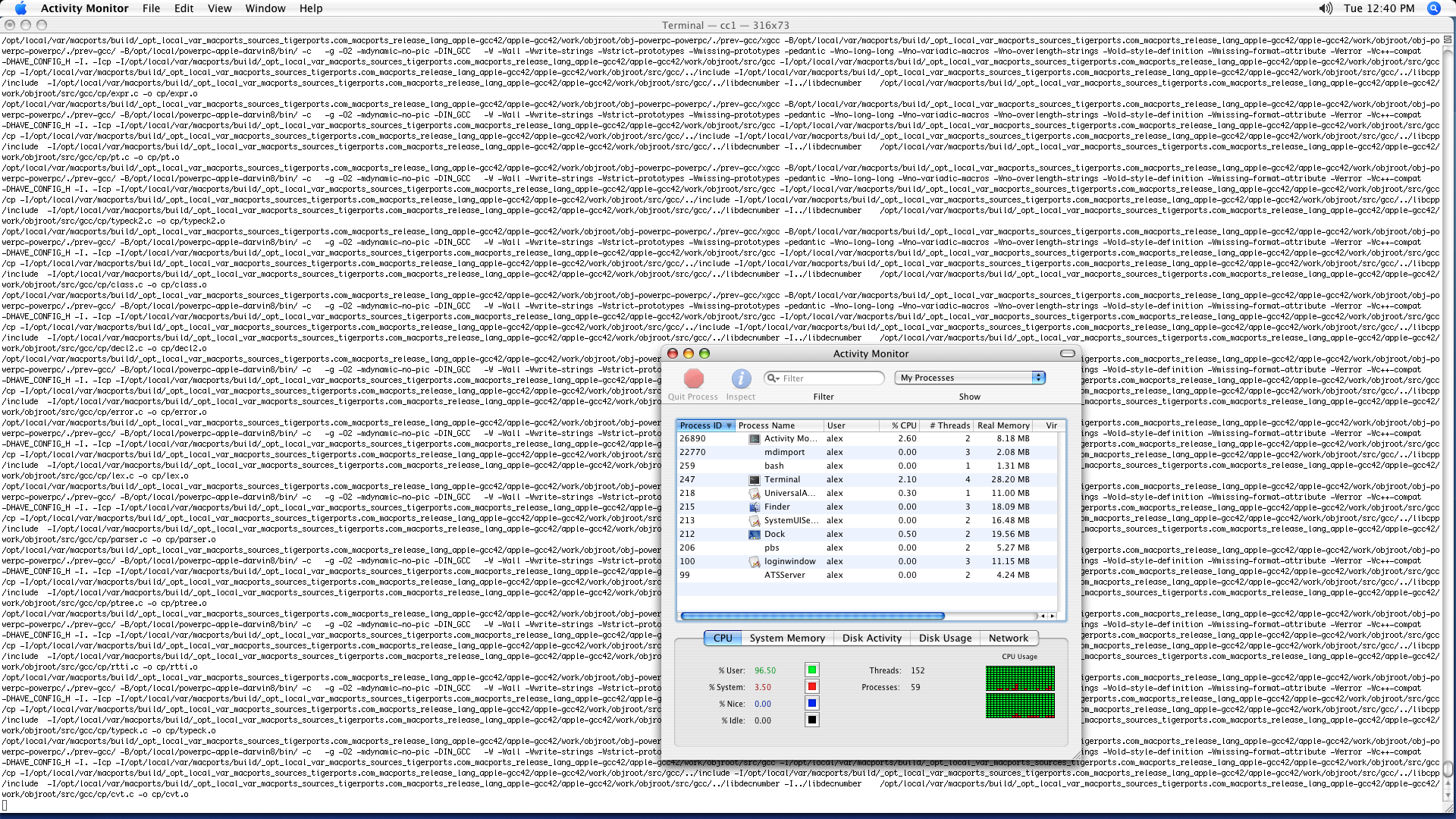Click process ID 218 in the list

coord(687,494)
